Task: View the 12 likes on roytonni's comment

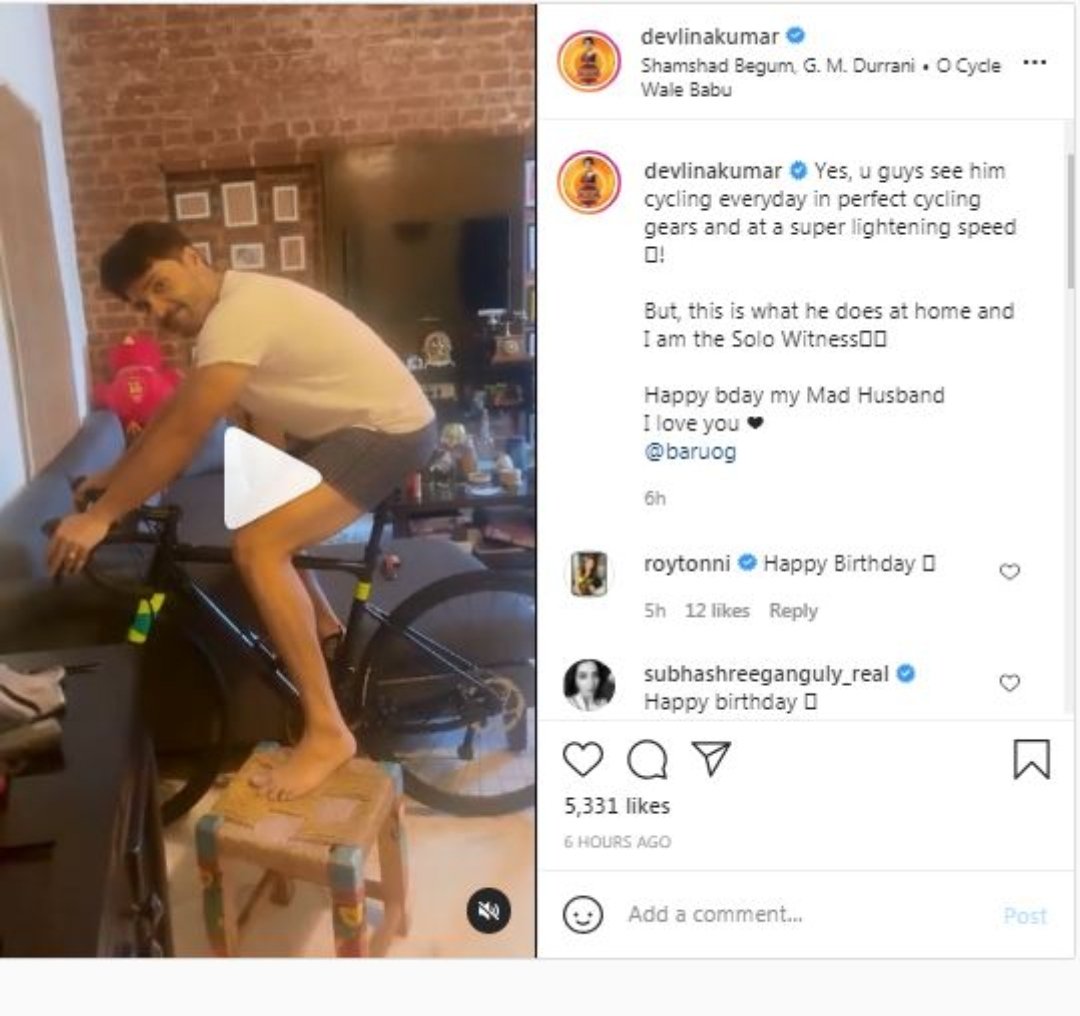Action: (x=716, y=611)
